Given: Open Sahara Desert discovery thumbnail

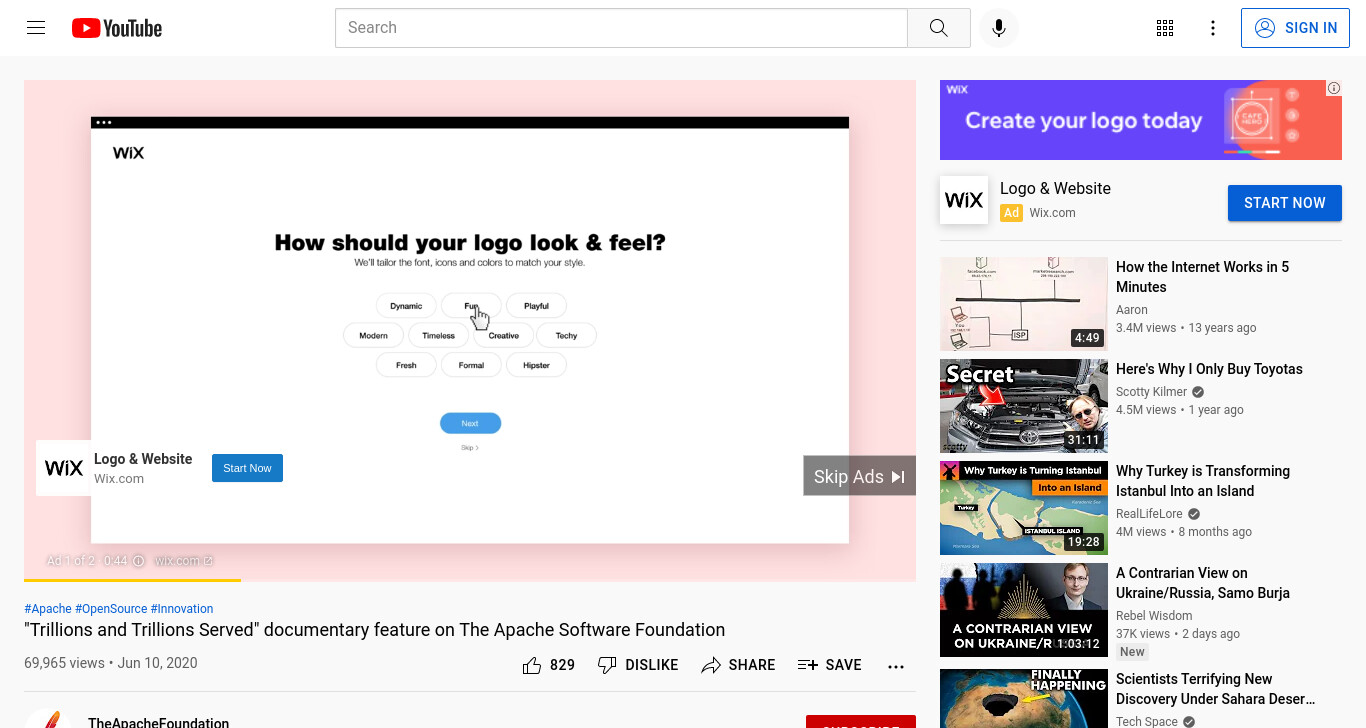Looking at the screenshot, I should point(1024,698).
